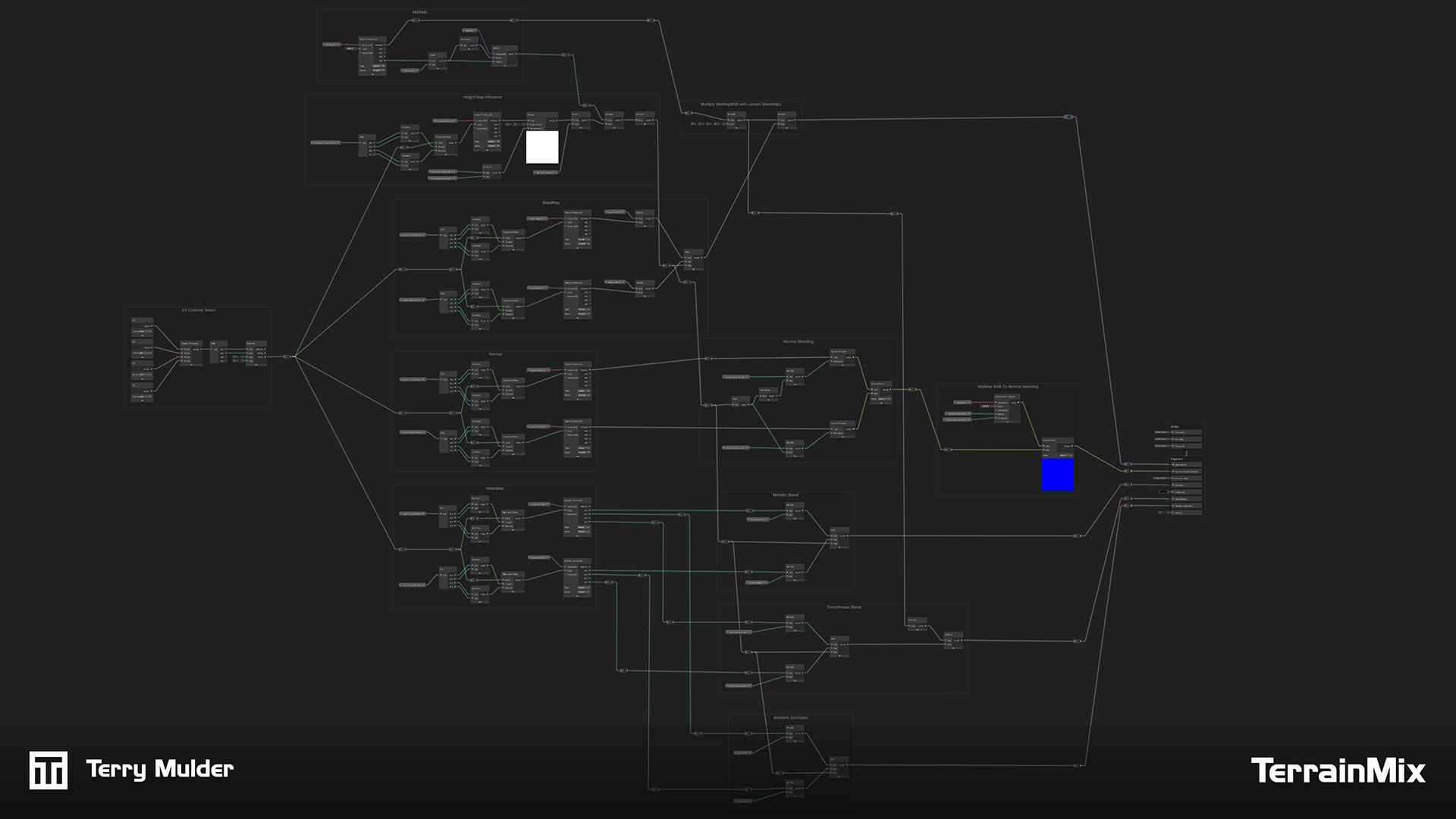Click the Metallic input port on the Fragment node
Screen dimensions: 1456x819
pyautogui.click(x=1173, y=485)
